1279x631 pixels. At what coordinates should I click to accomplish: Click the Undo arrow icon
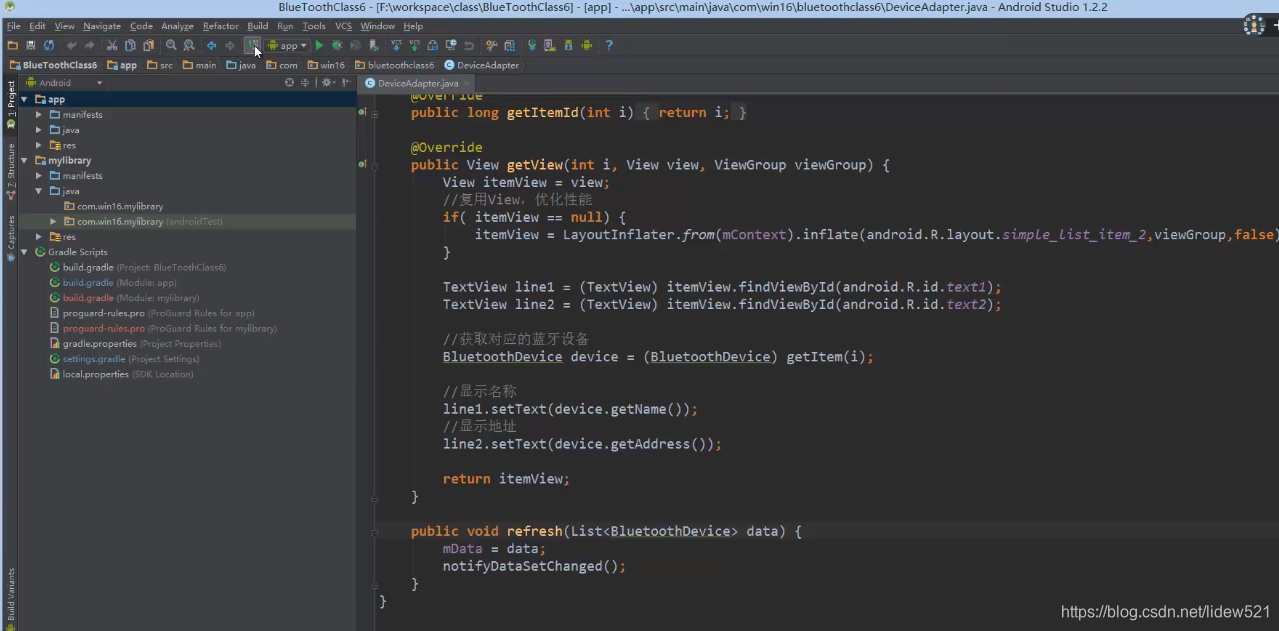coord(71,45)
